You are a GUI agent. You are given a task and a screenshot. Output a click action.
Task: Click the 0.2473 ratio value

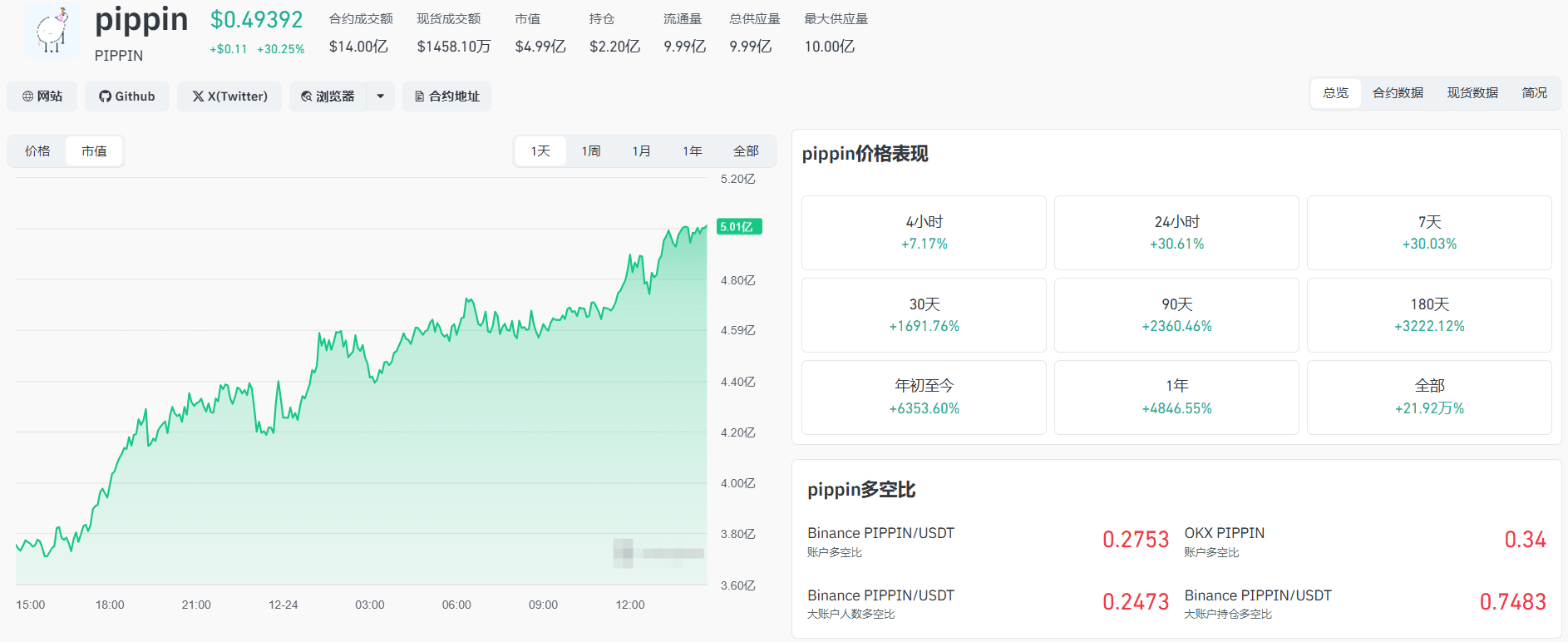pyautogui.click(x=1136, y=602)
